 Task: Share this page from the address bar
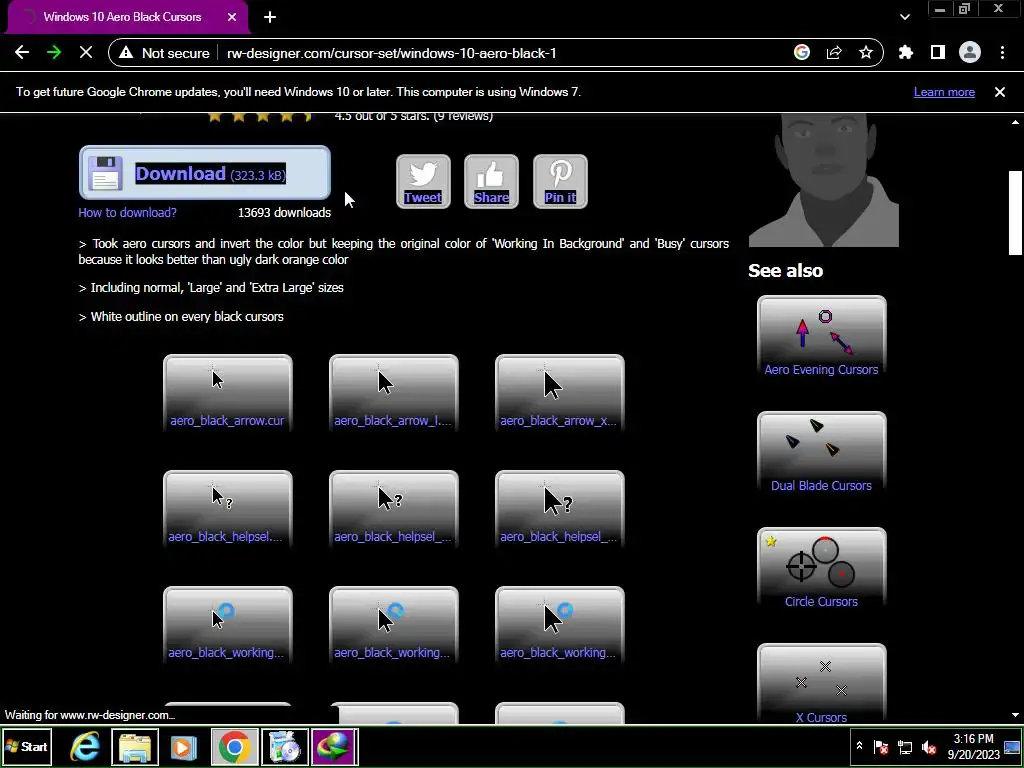coord(834,53)
